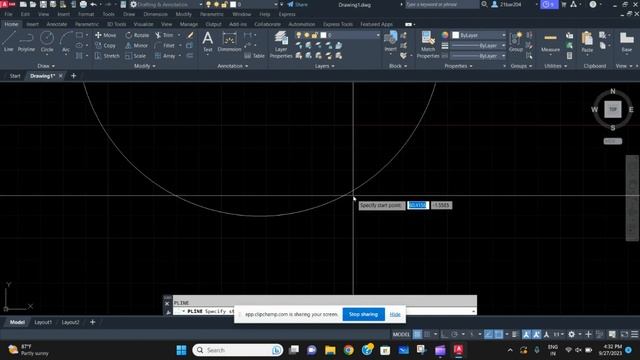Open the Annotate ribbon tab
Viewport: 640px width, 360px height.
point(57,24)
